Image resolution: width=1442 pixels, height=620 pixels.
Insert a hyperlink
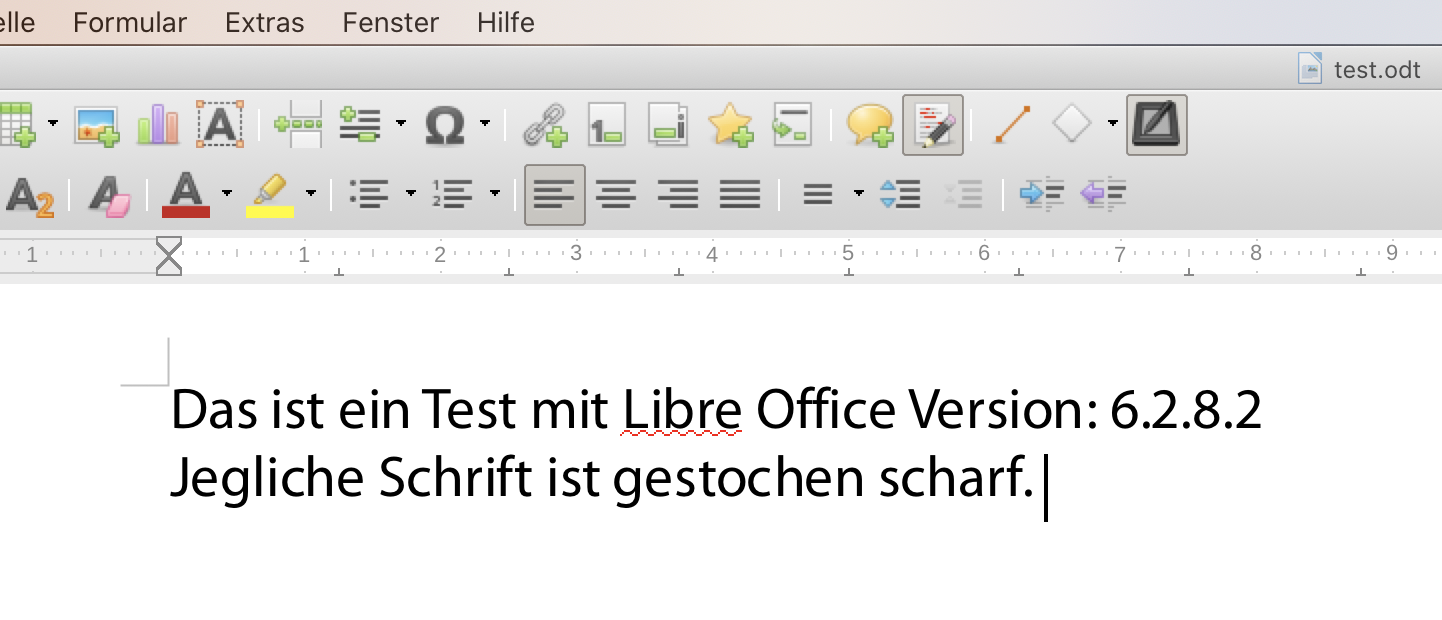coord(546,126)
